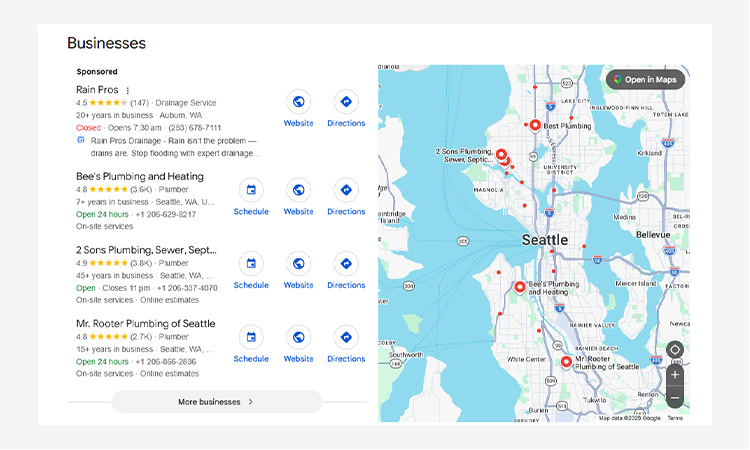
Task: Open Bee's Plumbing and Heating website icon
Action: click(298, 190)
